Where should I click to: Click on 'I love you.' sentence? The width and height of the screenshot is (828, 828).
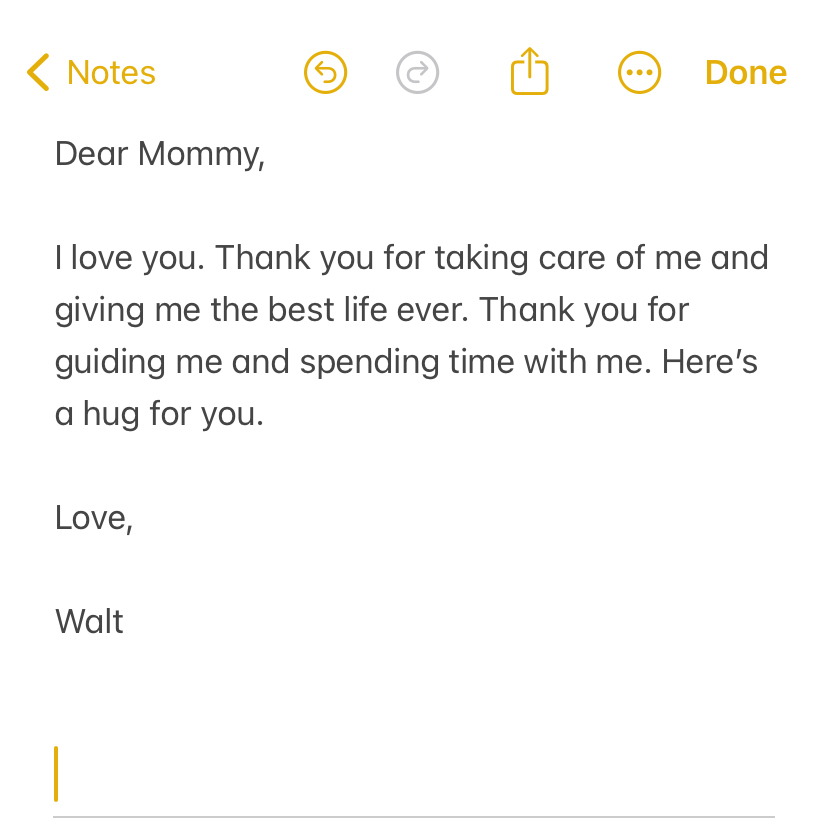click(x=129, y=259)
